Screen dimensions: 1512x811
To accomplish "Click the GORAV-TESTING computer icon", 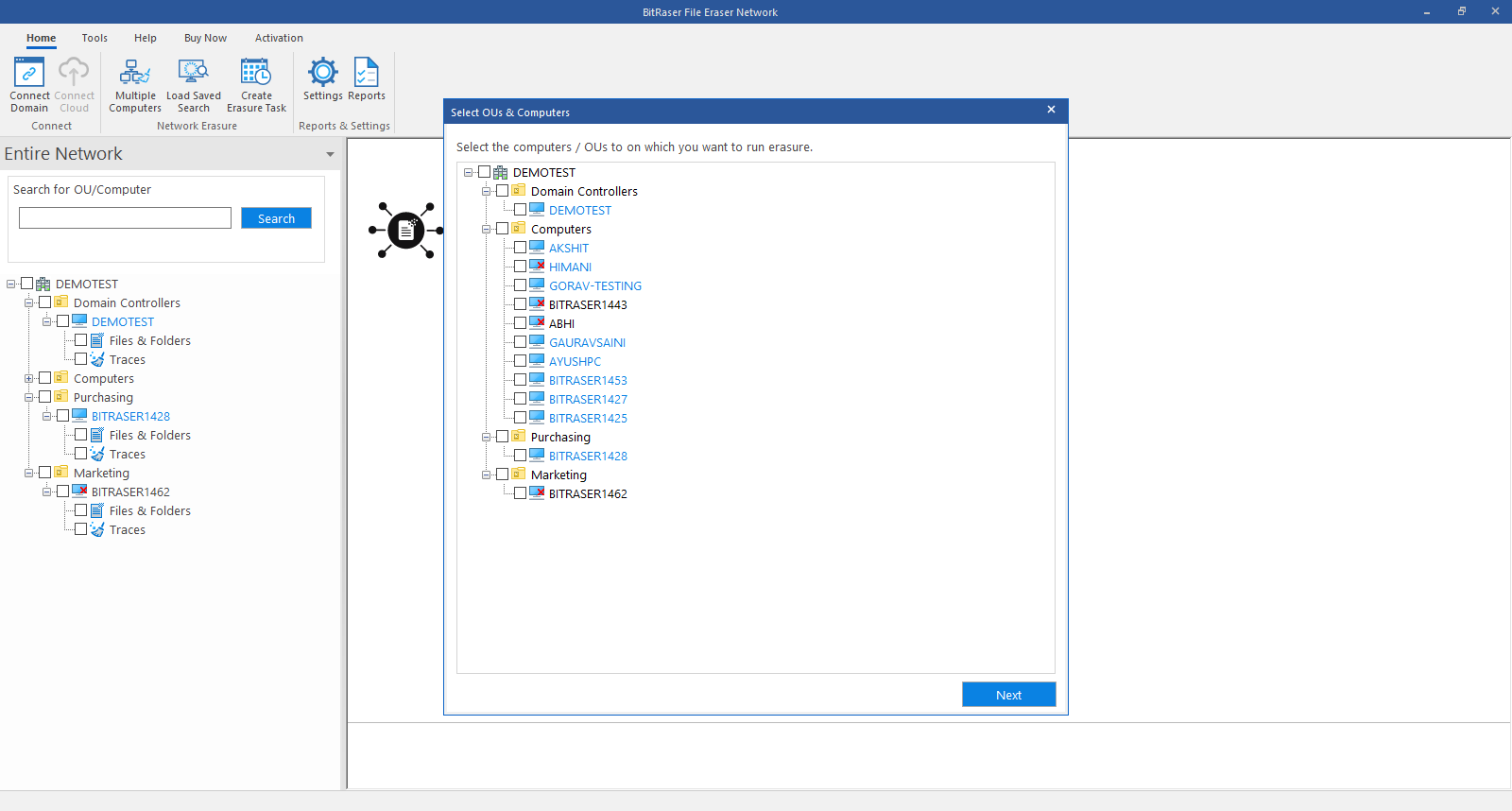I will pyautogui.click(x=537, y=285).
